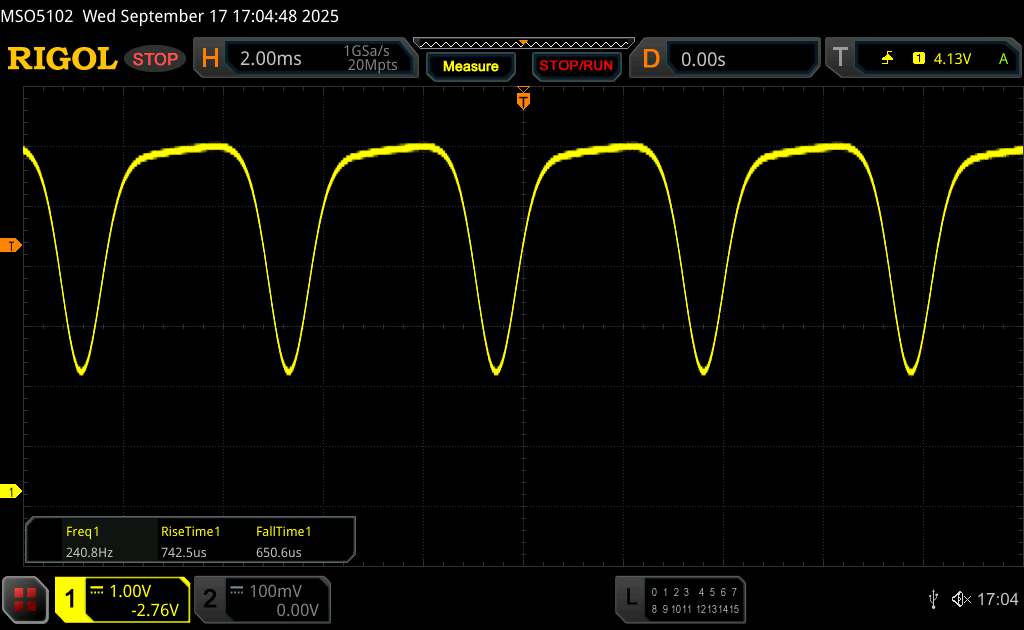Click the RIGOL logo
This screenshot has width=1024, height=630.
pos(62,59)
